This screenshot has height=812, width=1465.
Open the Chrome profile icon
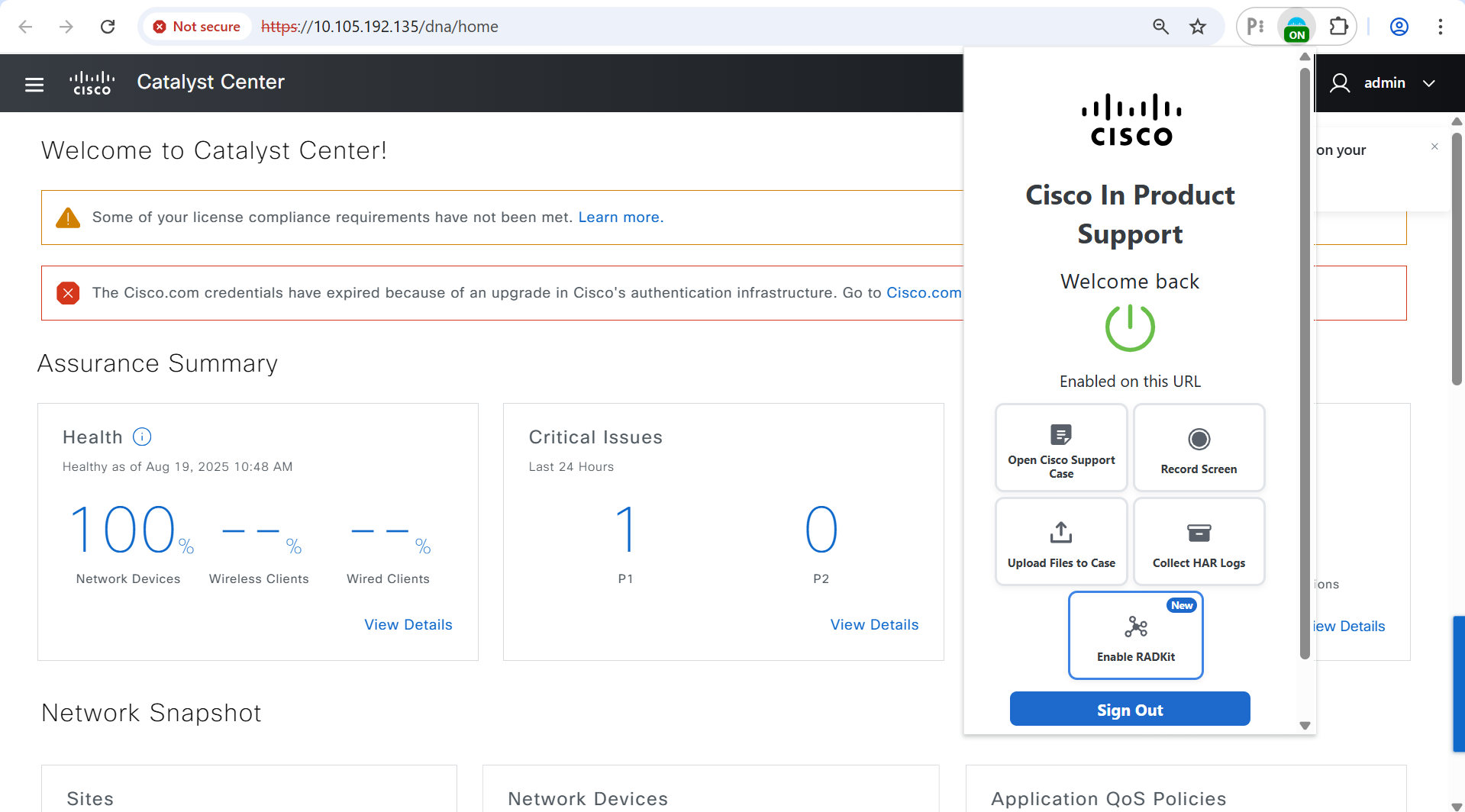1399,27
